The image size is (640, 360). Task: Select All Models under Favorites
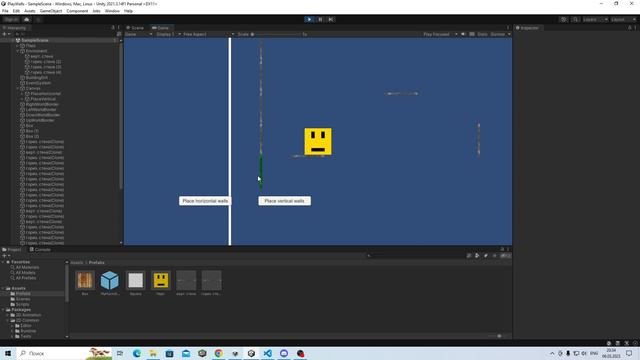[25, 273]
